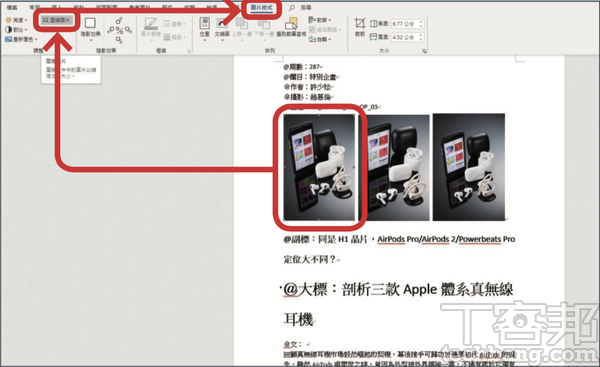Image resolution: width=600 pixels, height=367 pixels.
Task: Select the rightmost earphones picture in document
Action: (x=469, y=167)
